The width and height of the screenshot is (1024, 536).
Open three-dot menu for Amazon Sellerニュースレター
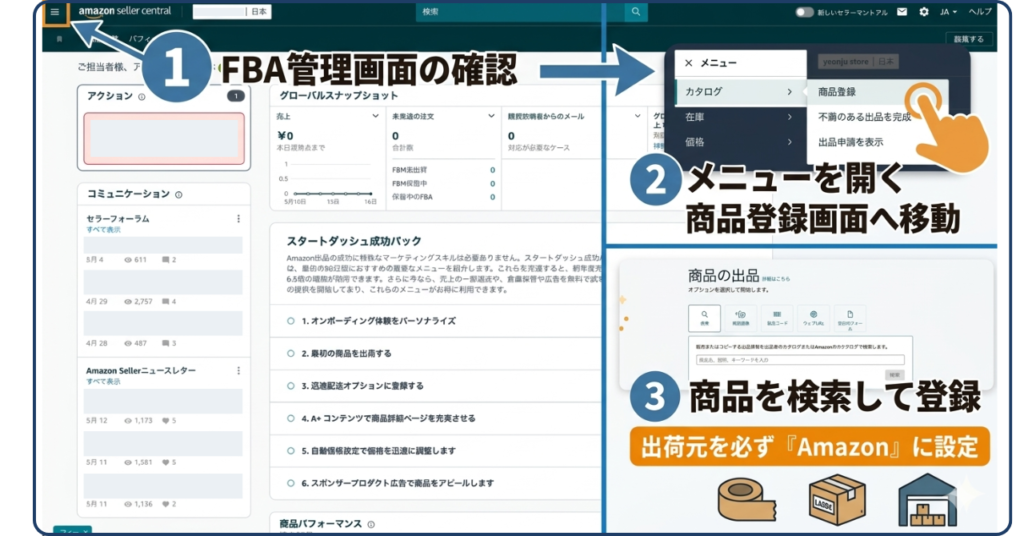click(238, 371)
